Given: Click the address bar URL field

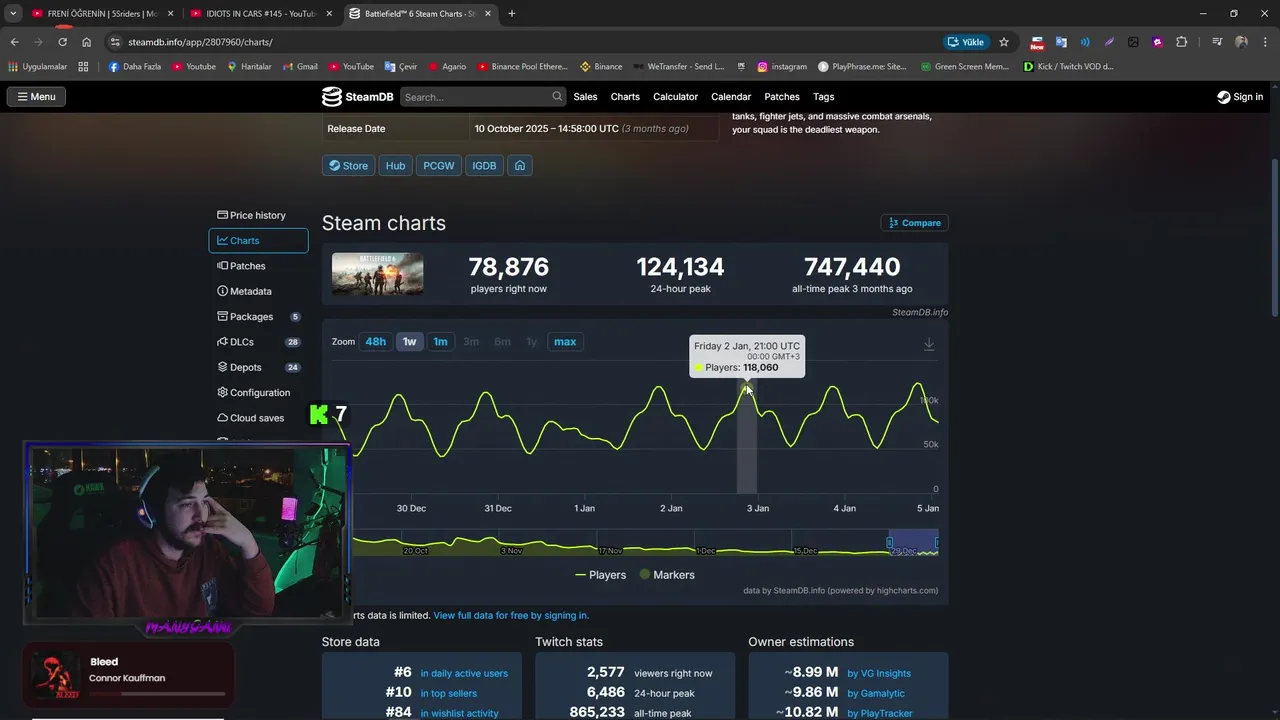Looking at the screenshot, I should (520, 42).
